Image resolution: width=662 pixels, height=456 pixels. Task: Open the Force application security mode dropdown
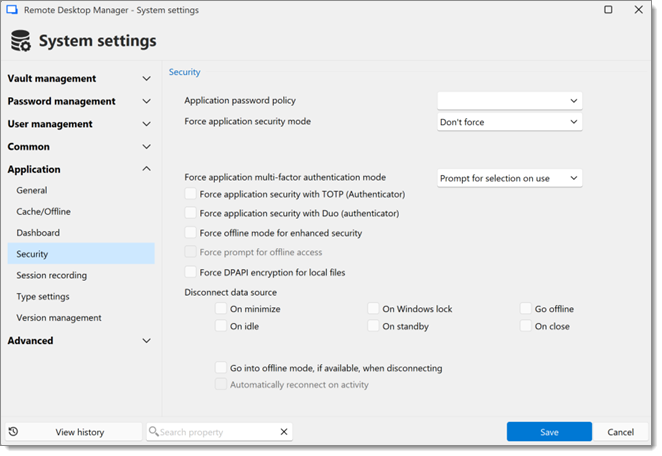point(510,122)
